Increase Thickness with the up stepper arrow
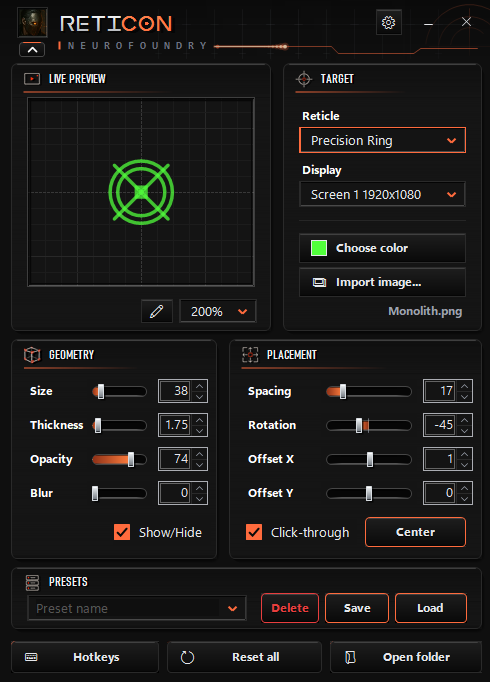490x682 pixels. [x=200, y=420]
